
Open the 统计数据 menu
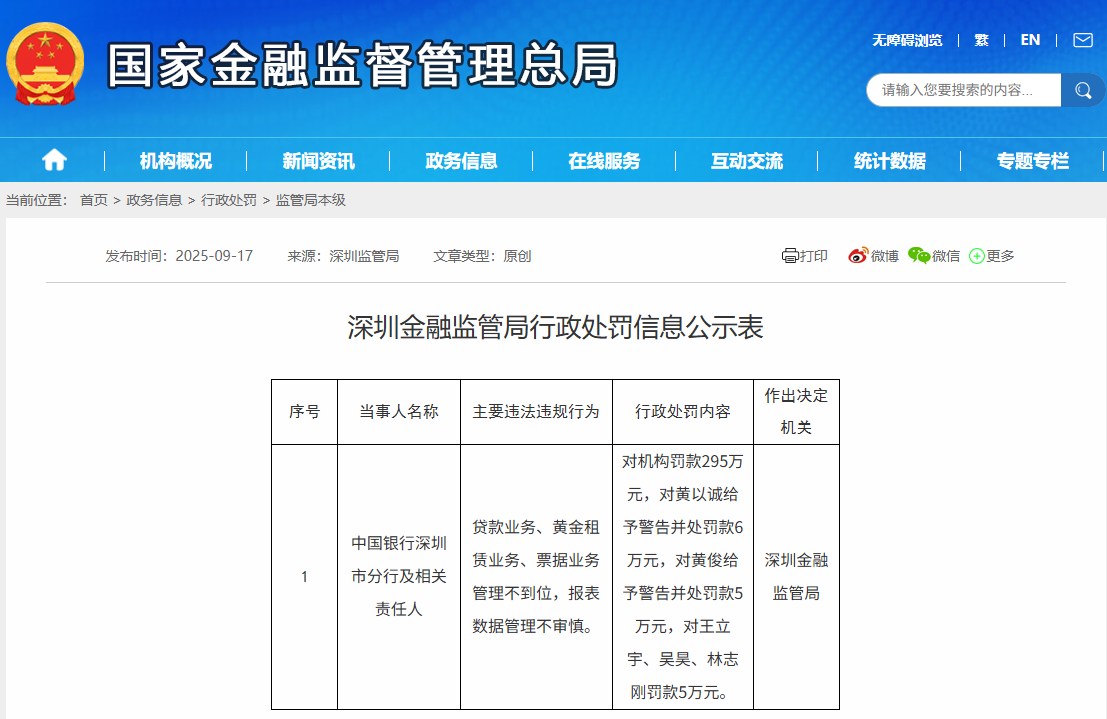[x=888, y=160]
